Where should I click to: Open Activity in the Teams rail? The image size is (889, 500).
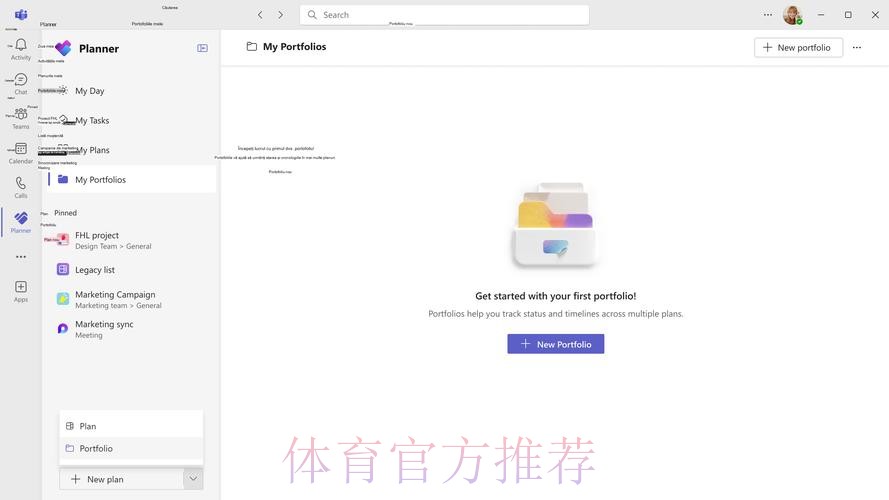coord(21,49)
